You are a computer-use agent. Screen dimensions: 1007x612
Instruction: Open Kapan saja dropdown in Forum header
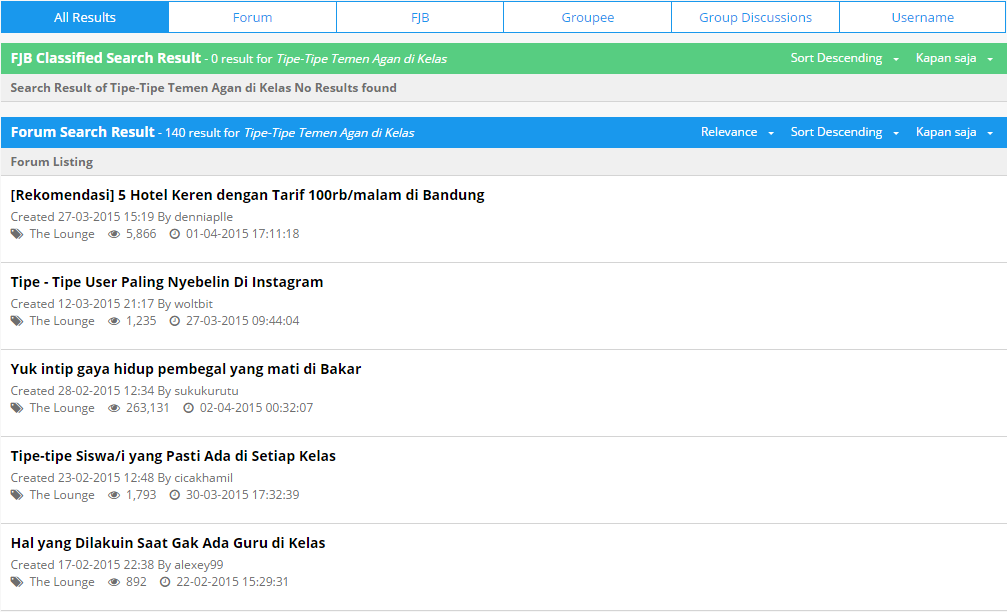pyautogui.click(x=954, y=132)
